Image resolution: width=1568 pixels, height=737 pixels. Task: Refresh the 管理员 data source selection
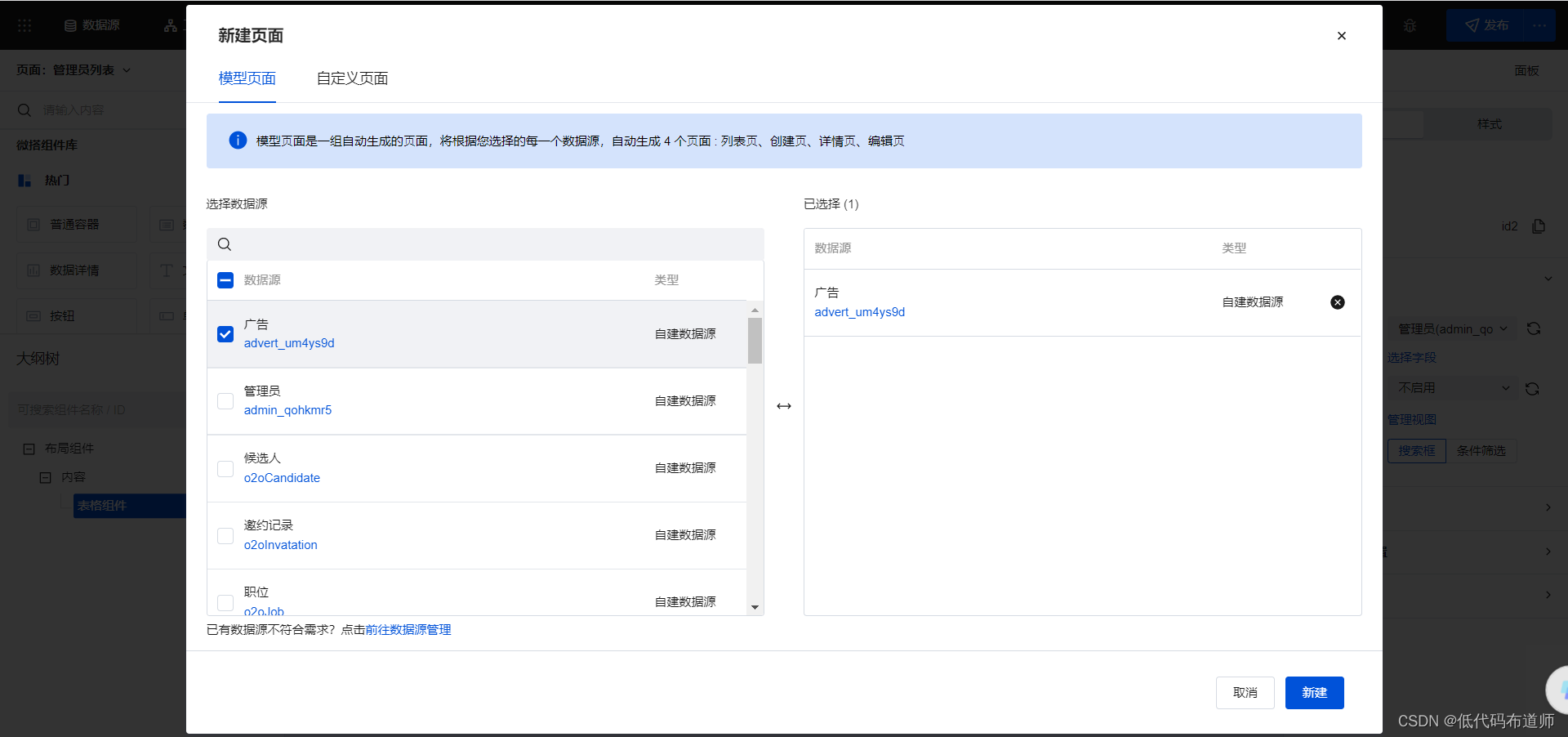click(1534, 328)
